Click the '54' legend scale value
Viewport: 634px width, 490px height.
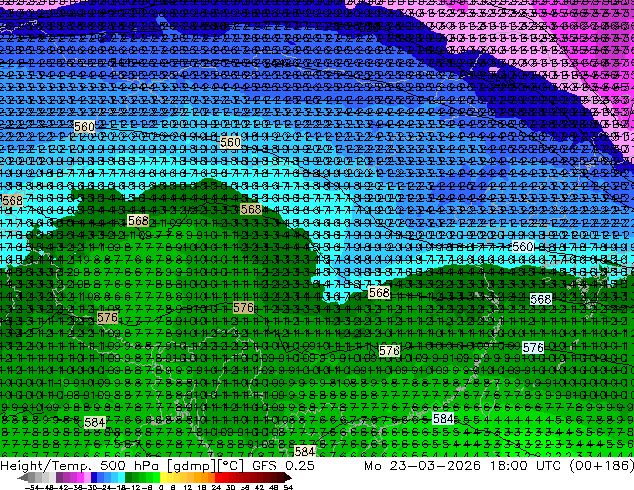288,487
